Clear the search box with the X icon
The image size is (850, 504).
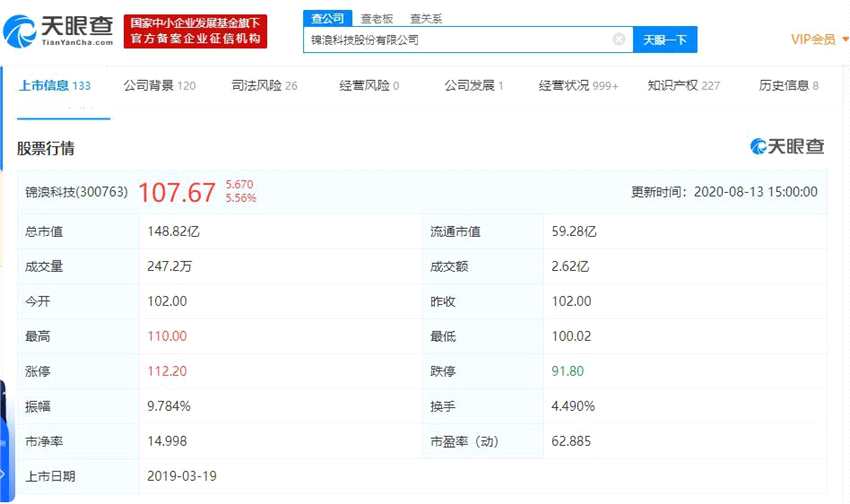pos(619,39)
